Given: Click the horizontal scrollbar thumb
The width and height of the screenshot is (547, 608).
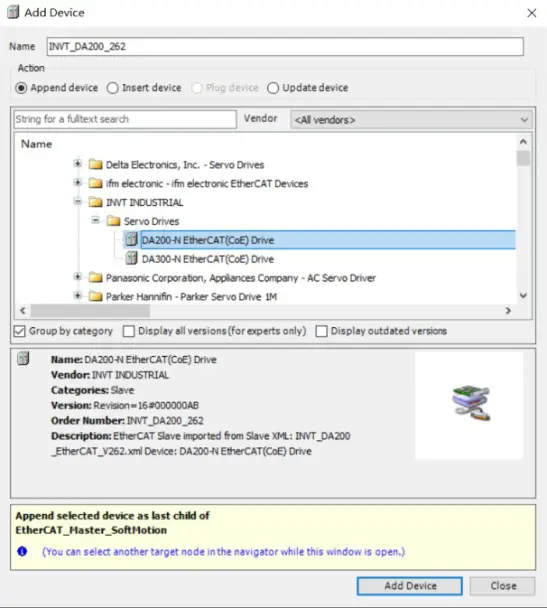Looking at the screenshot, I should (90, 311).
